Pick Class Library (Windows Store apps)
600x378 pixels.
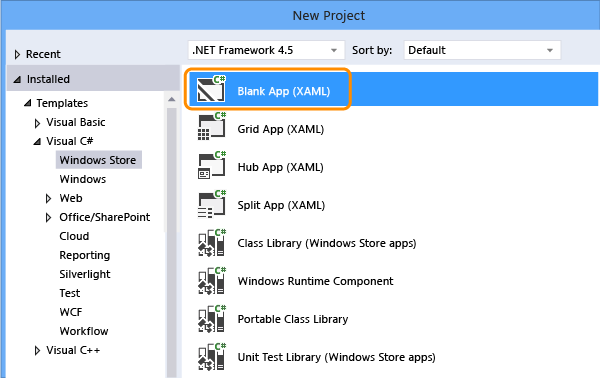point(327,243)
